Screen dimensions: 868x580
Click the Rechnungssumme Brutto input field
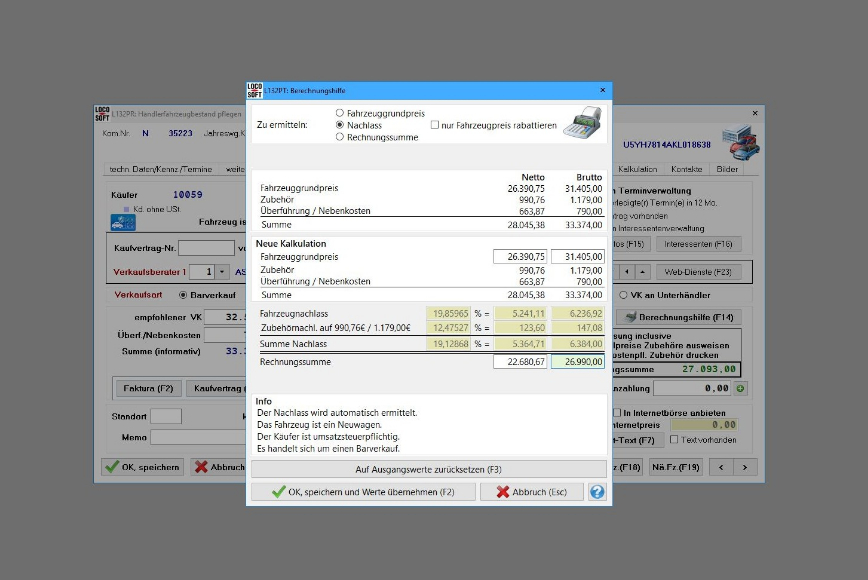(577, 362)
